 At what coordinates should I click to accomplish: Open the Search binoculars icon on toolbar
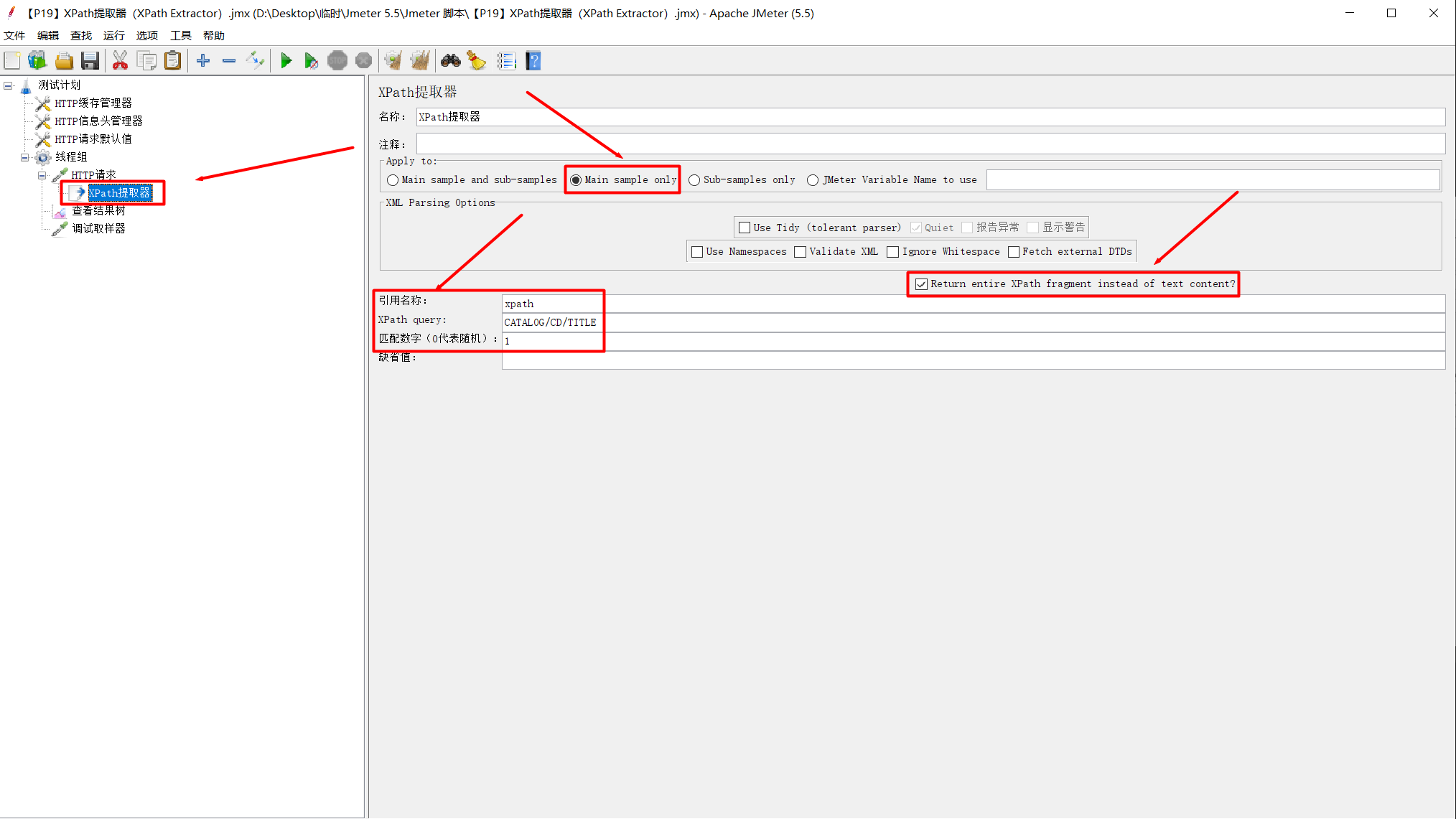point(451,60)
